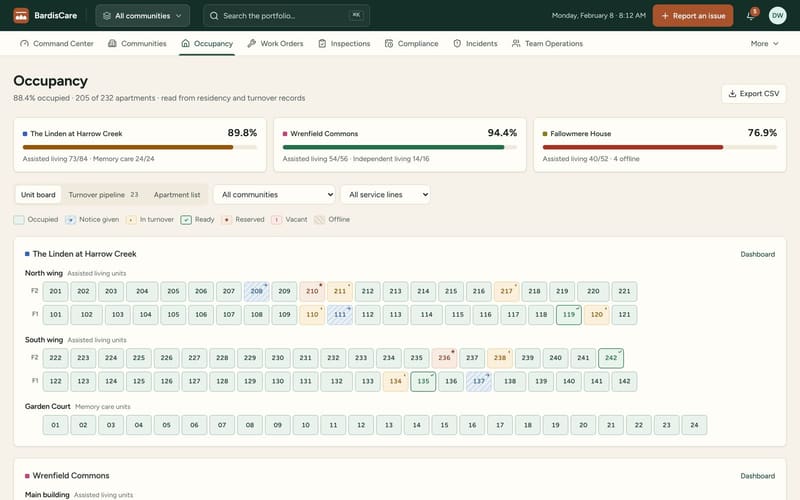Expand the More navigation menu
This screenshot has width=800, height=500.
pyautogui.click(x=764, y=43)
